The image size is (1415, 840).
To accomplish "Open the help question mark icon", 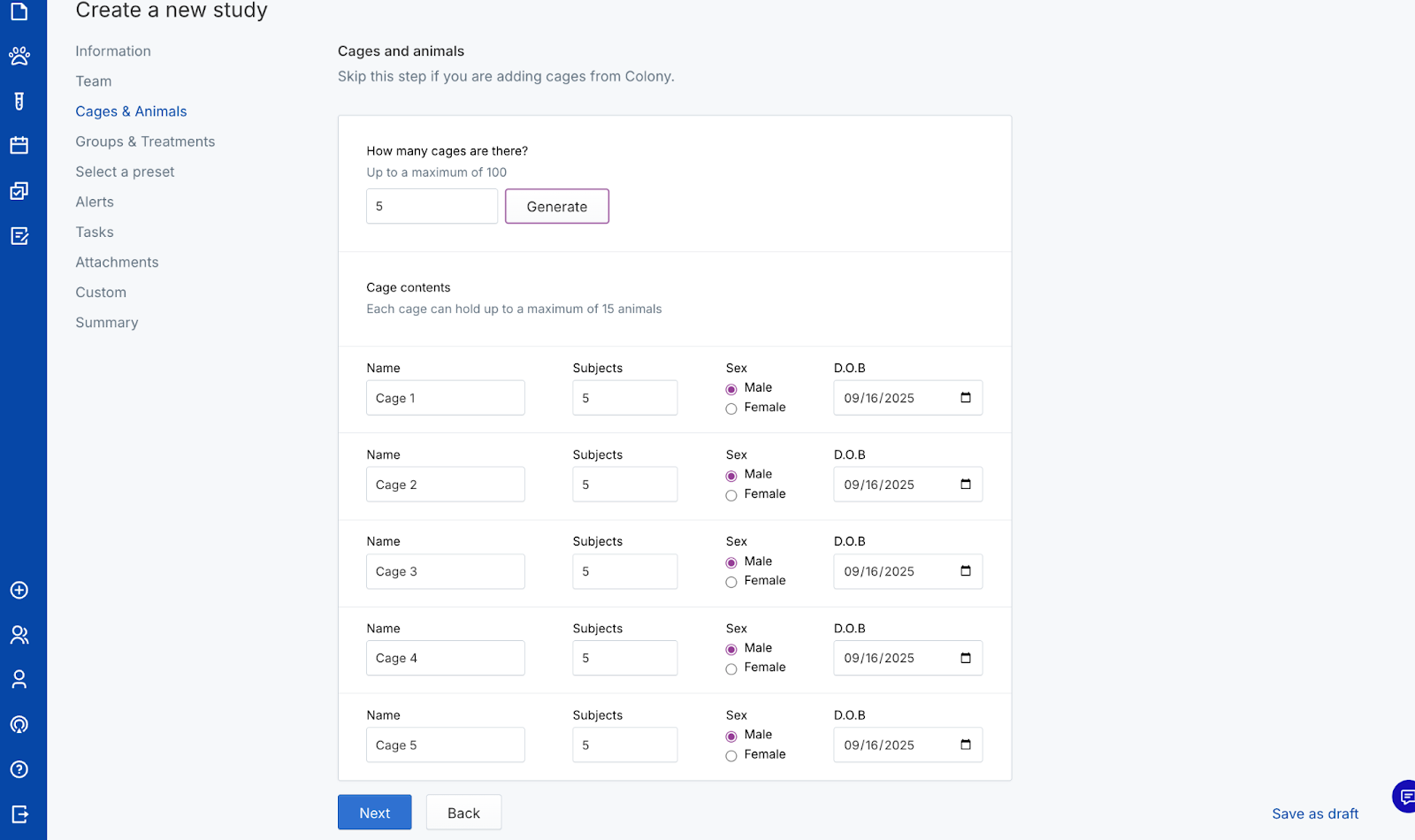I will point(19,769).
